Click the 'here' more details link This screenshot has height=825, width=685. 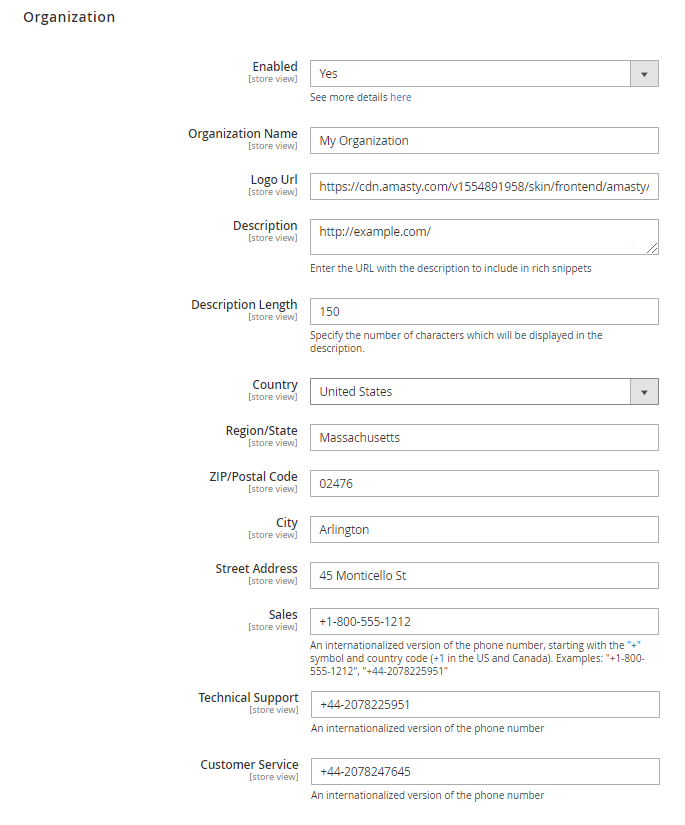point(400,98)
